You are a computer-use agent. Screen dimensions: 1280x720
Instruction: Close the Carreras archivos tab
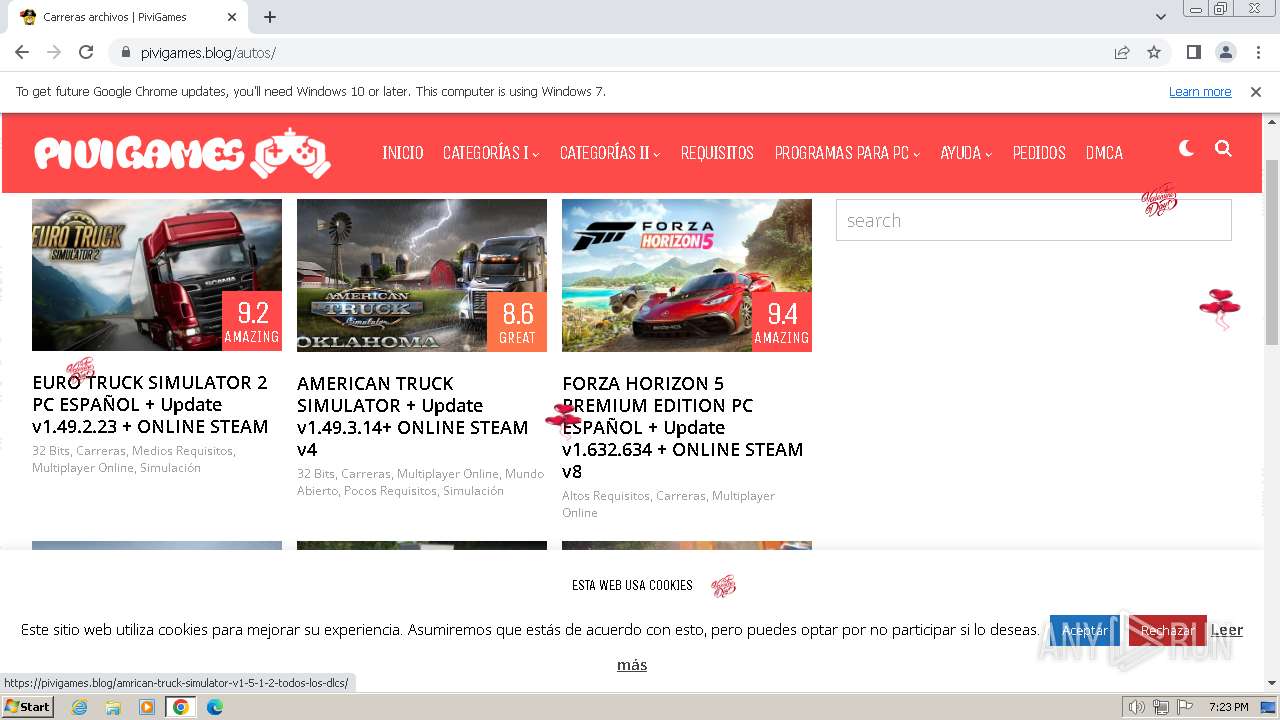click(232, 17)
